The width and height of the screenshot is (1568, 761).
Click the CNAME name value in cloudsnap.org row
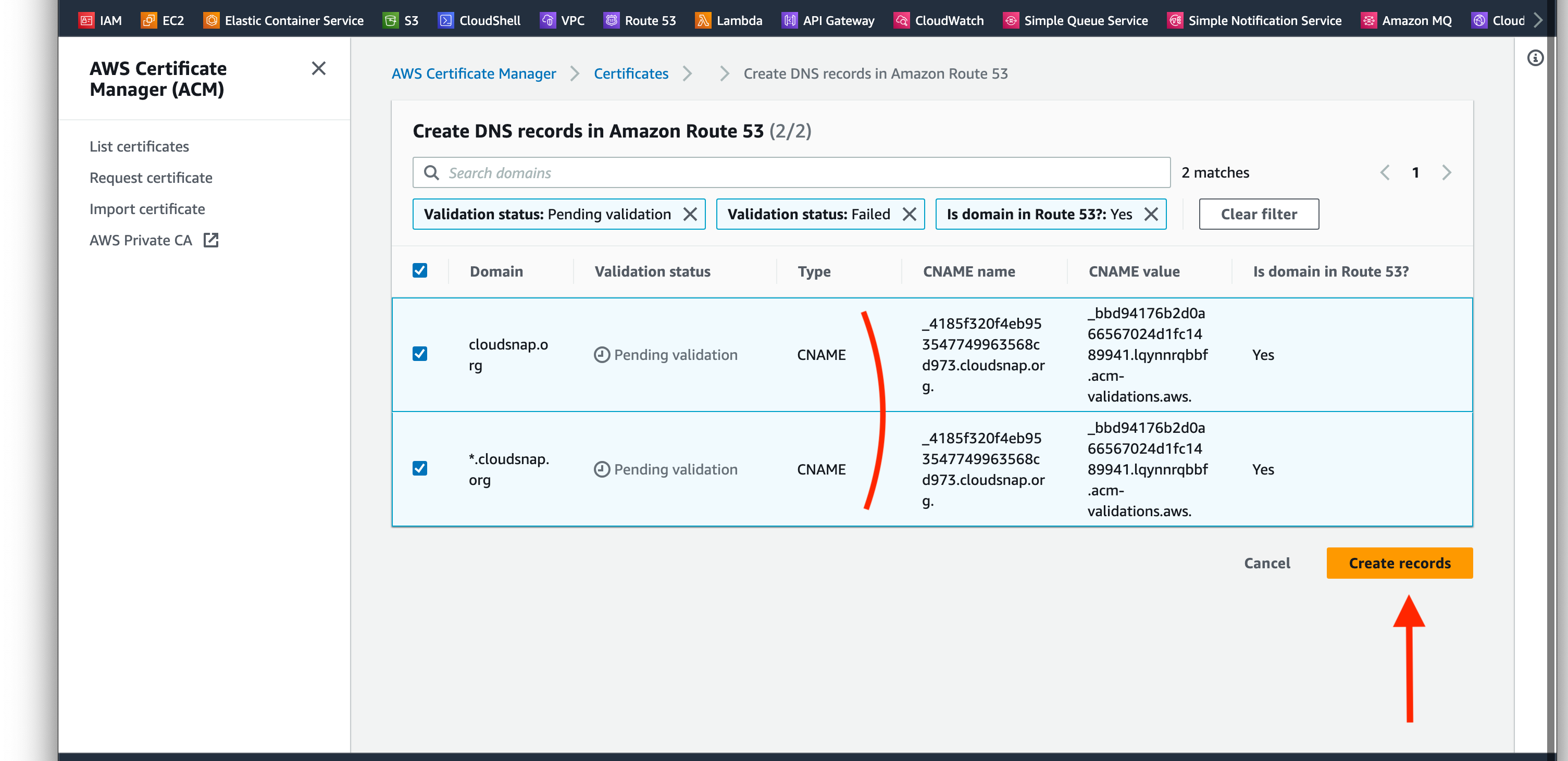pos(983,355)
